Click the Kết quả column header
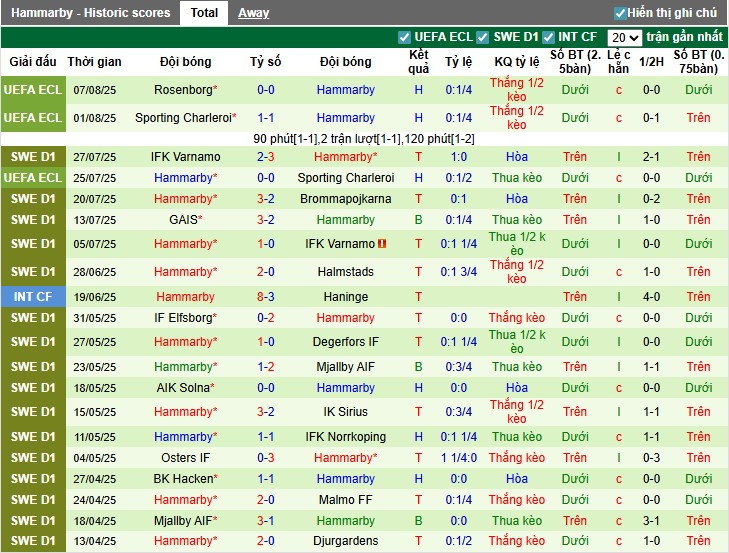Screen dimensions: 729x553 418,62
